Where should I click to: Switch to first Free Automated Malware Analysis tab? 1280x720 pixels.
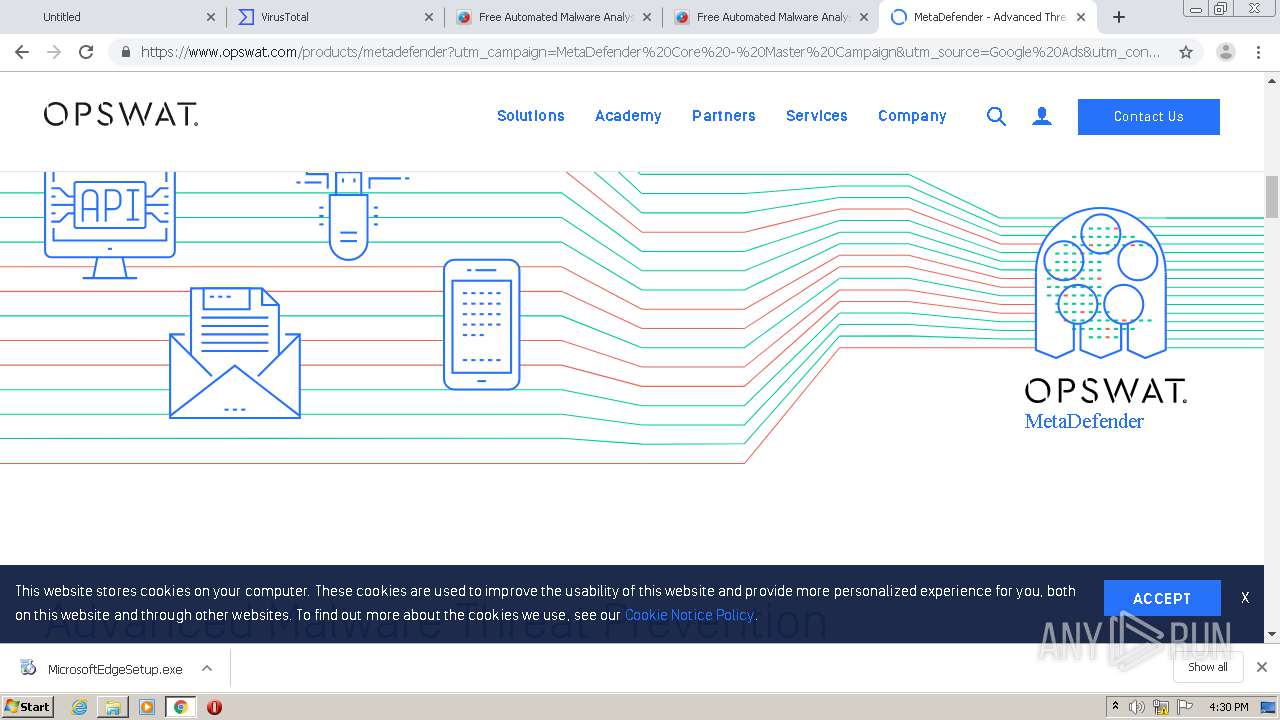point(552,17)
